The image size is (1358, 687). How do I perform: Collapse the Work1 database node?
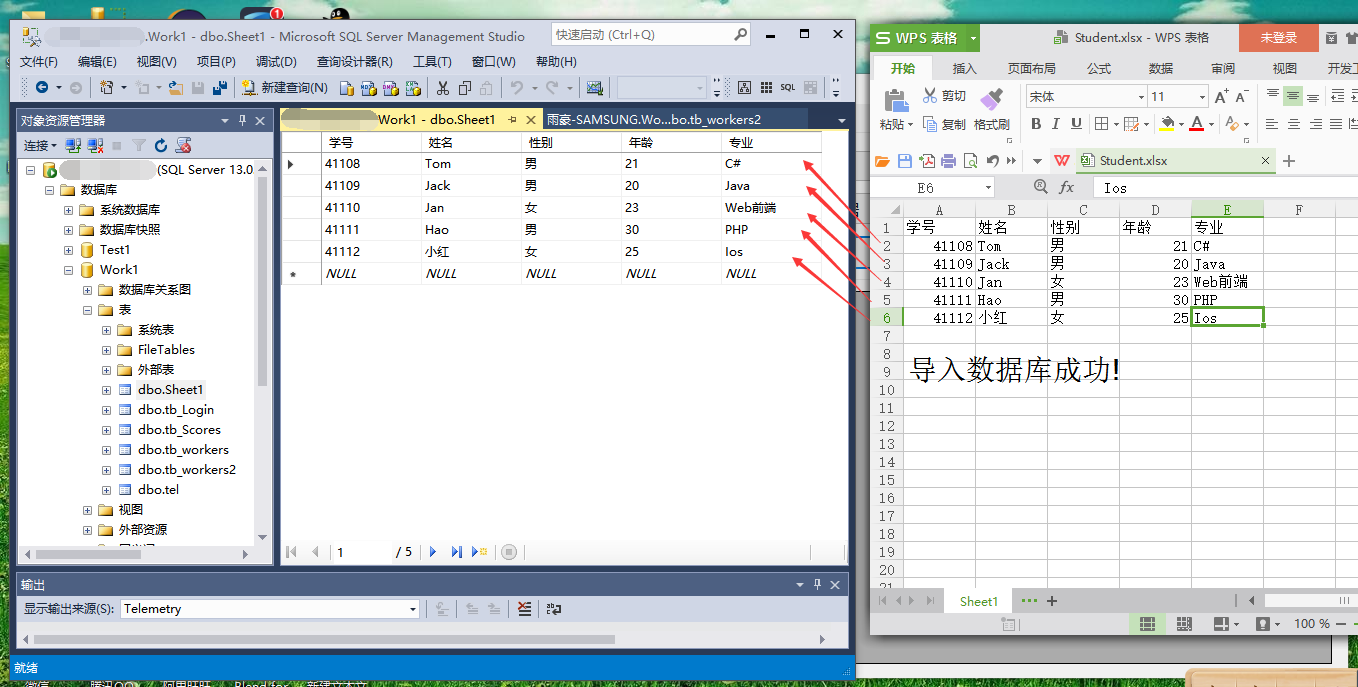point(69,270)
